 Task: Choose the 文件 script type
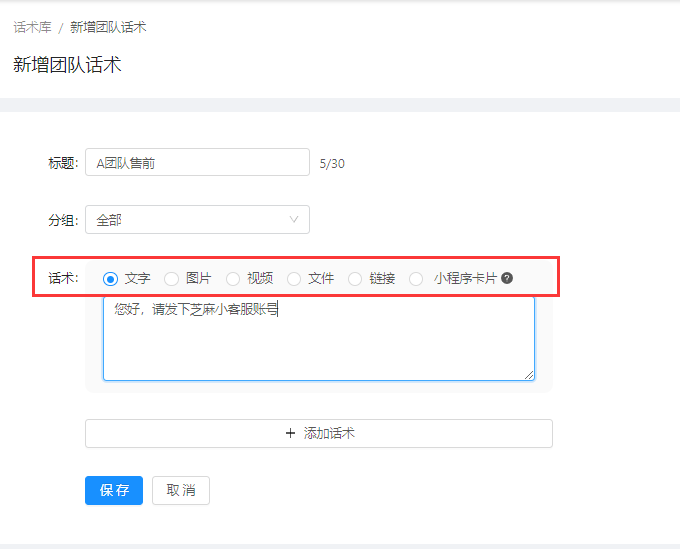(x=294, y=279)
